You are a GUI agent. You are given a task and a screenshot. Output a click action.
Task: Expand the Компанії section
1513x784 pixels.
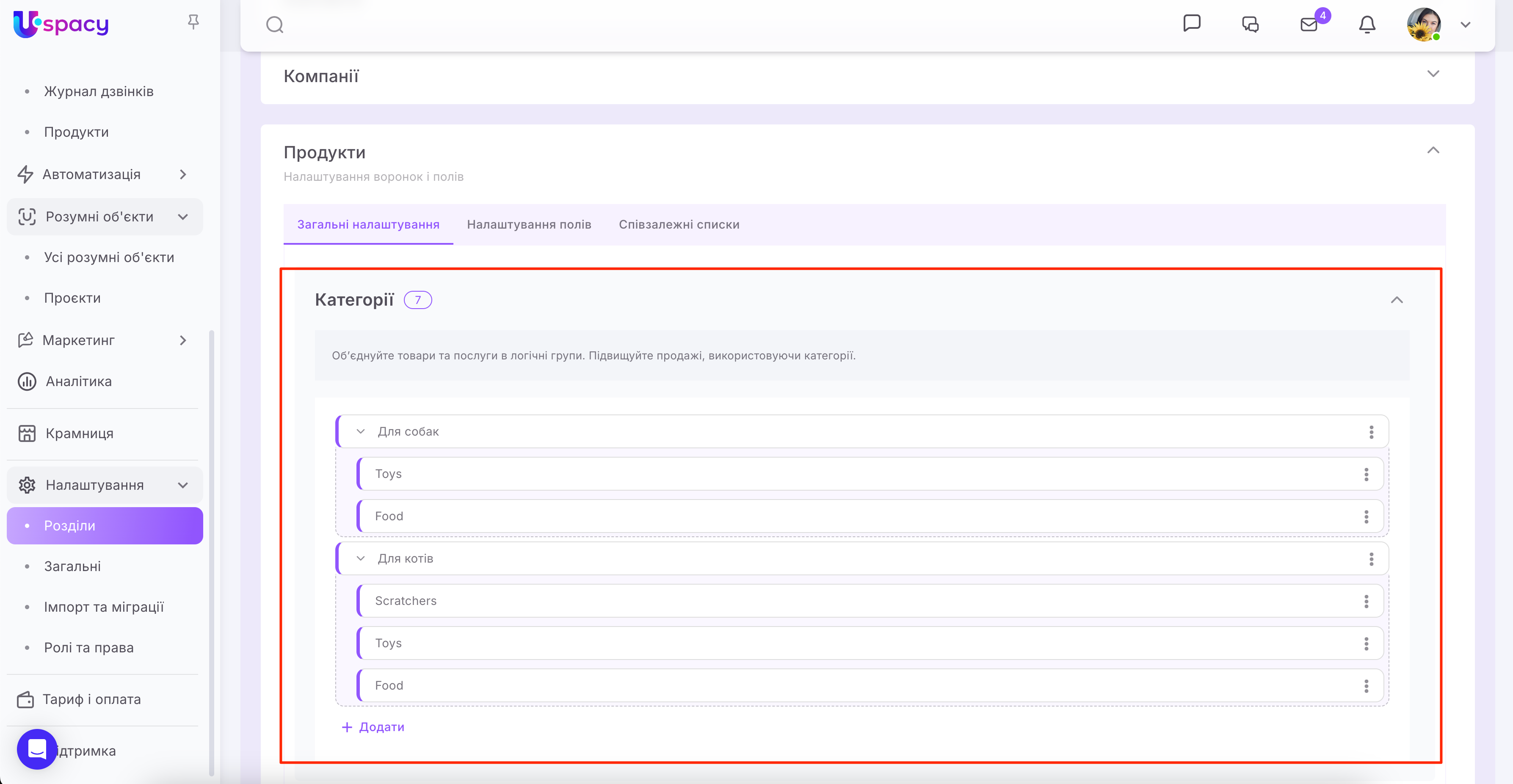click(x=1433, y=74)
